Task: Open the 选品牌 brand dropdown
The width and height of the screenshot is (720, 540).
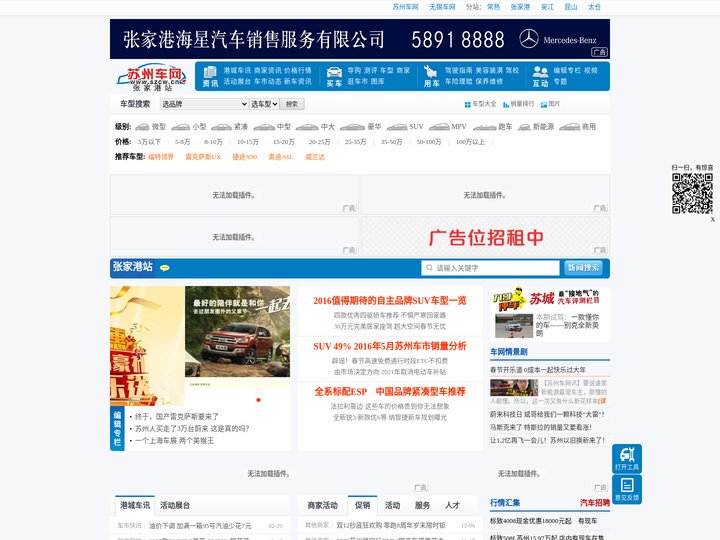Action: coord(204,104)
